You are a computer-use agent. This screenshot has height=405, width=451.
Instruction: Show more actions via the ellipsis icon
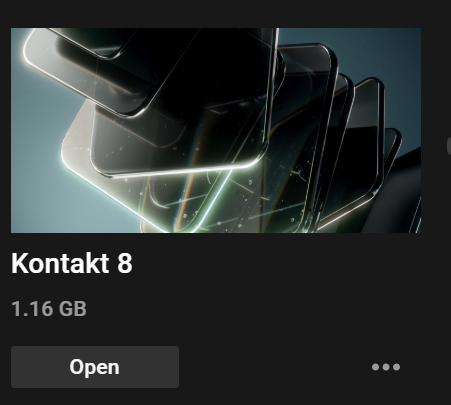pyautogui.click(x=386, y=367)
